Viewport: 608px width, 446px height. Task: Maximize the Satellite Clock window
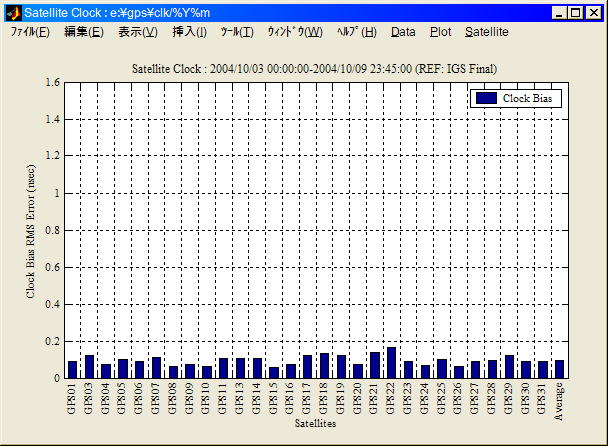[575, 12]
